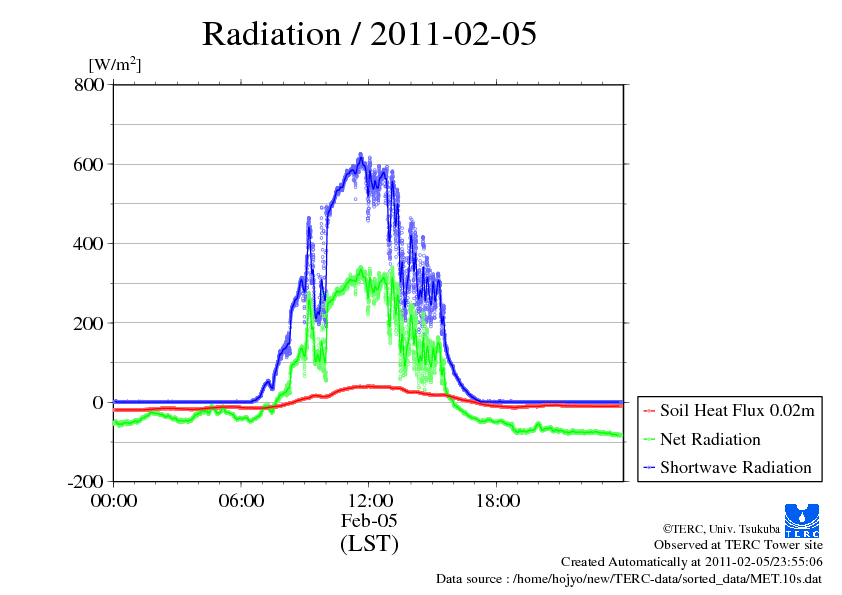The height and width of the screenshot is (595, 842).
Task: Click the '(LST)' time zone label
Action: (369, 543)
